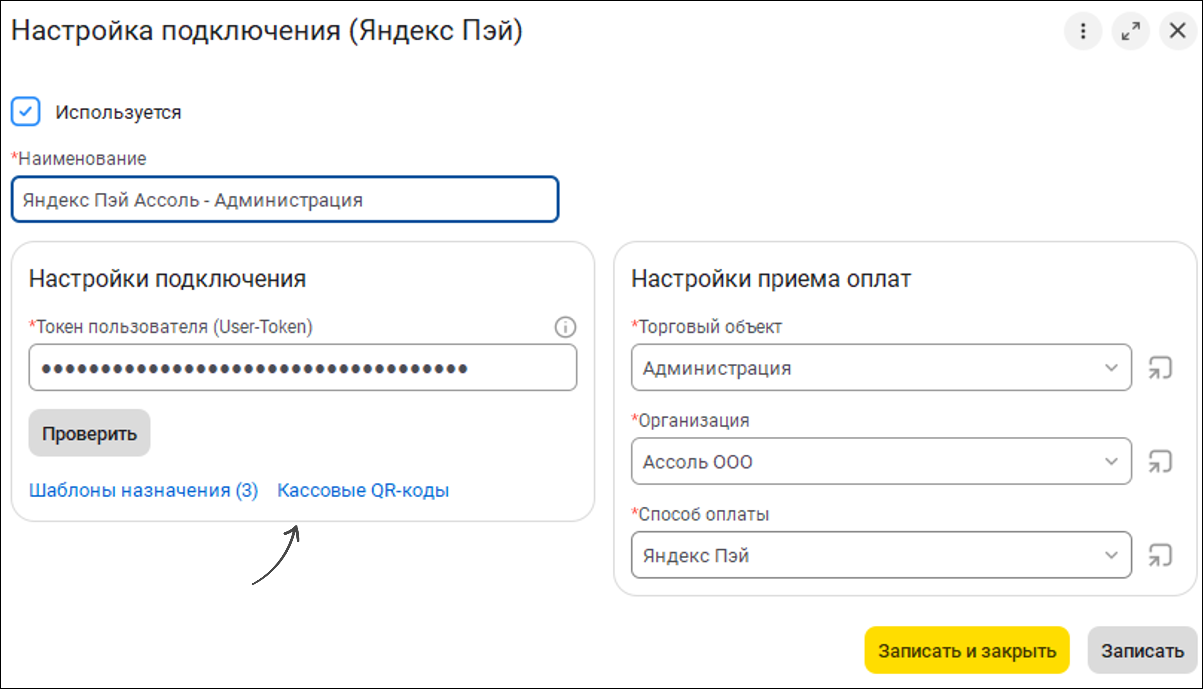This screenshot has width=1203, height=689.
Task: Expand the Организация dropdown arrow
Action: click(1111, 462)
